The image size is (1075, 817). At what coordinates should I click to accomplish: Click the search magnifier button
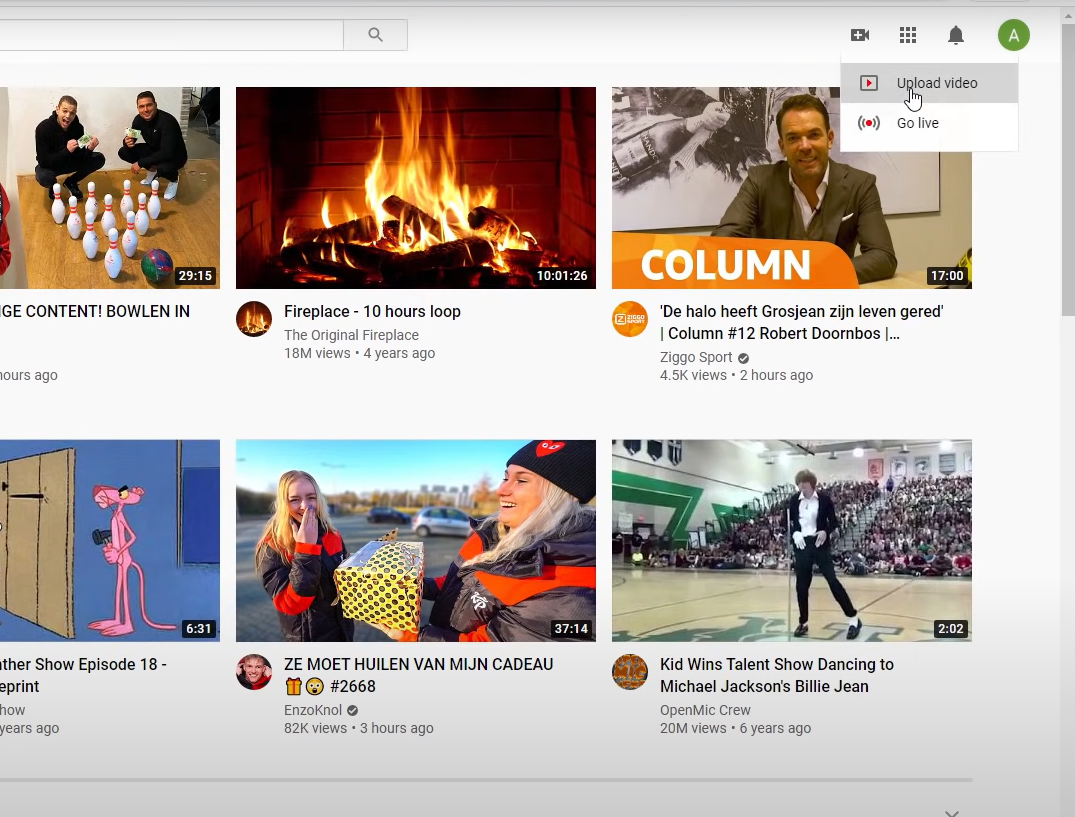375,35
